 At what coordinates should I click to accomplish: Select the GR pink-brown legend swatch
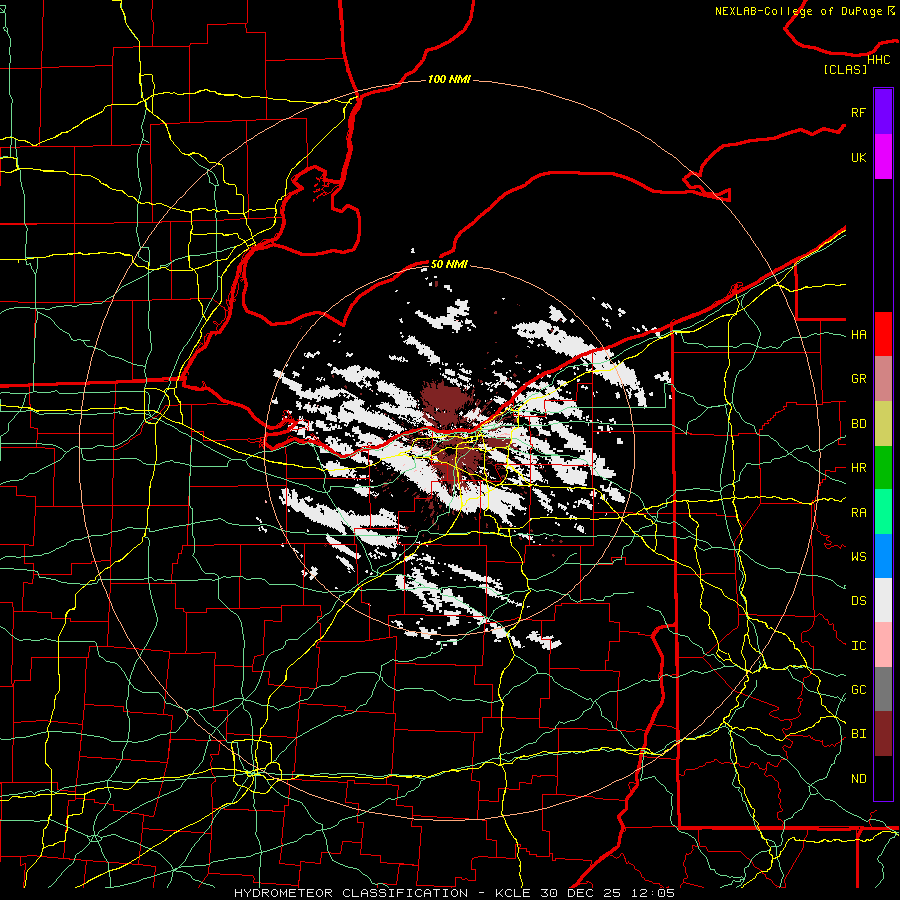883,379
